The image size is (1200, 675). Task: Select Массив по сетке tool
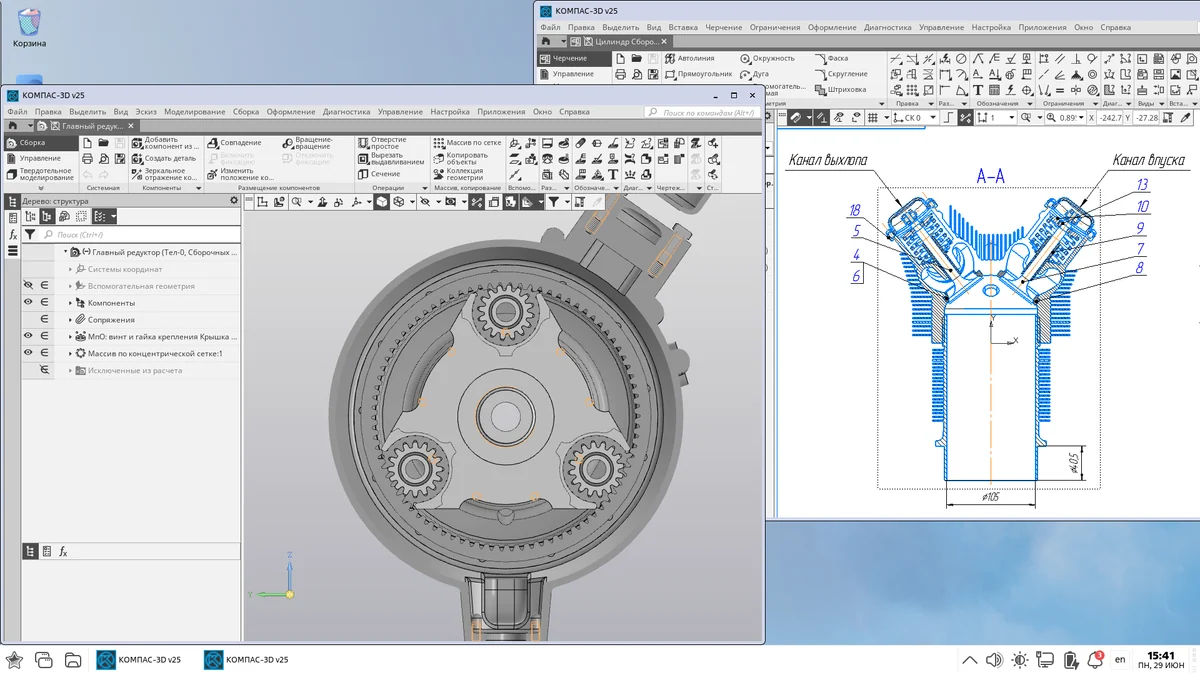point(467,143)
